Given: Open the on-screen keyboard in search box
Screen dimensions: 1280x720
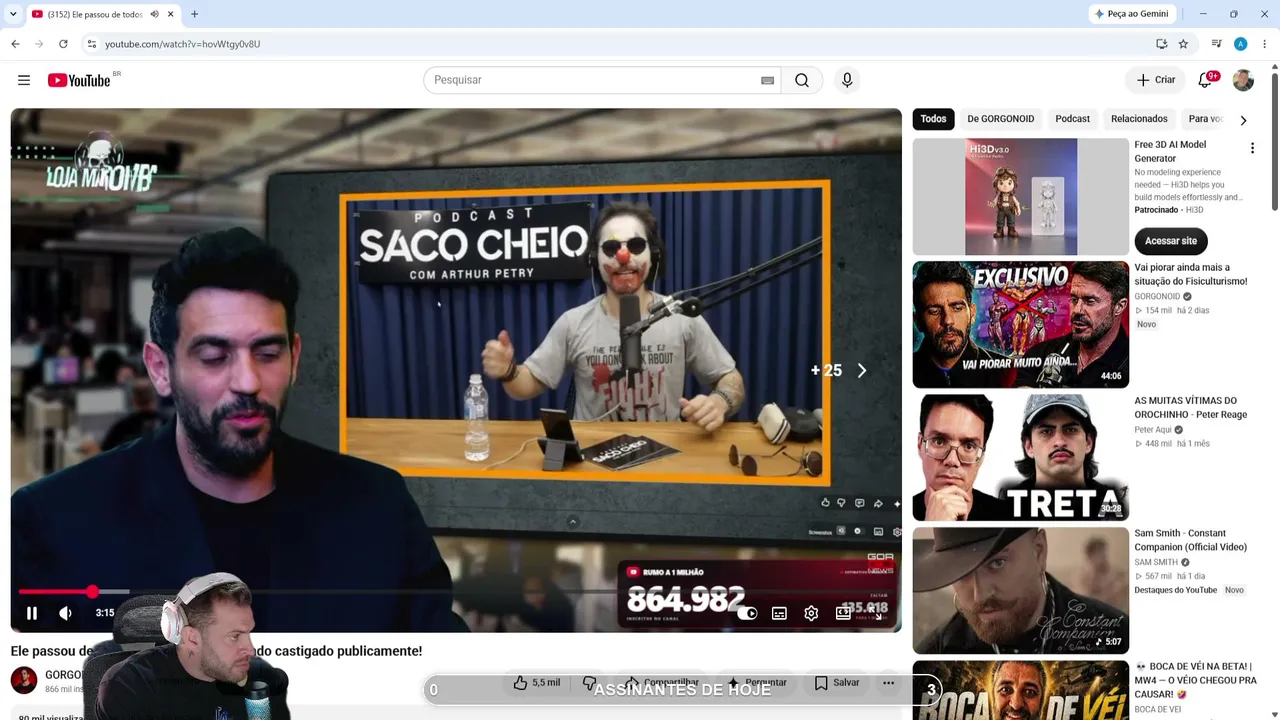Looking at the screenshot, I should tap(767, 80).
